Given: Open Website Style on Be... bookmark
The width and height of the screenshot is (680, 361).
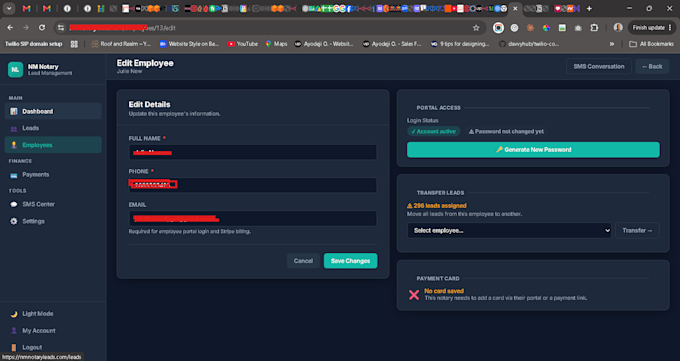Looking at the screenshot, I should click(x=189, y=44).
